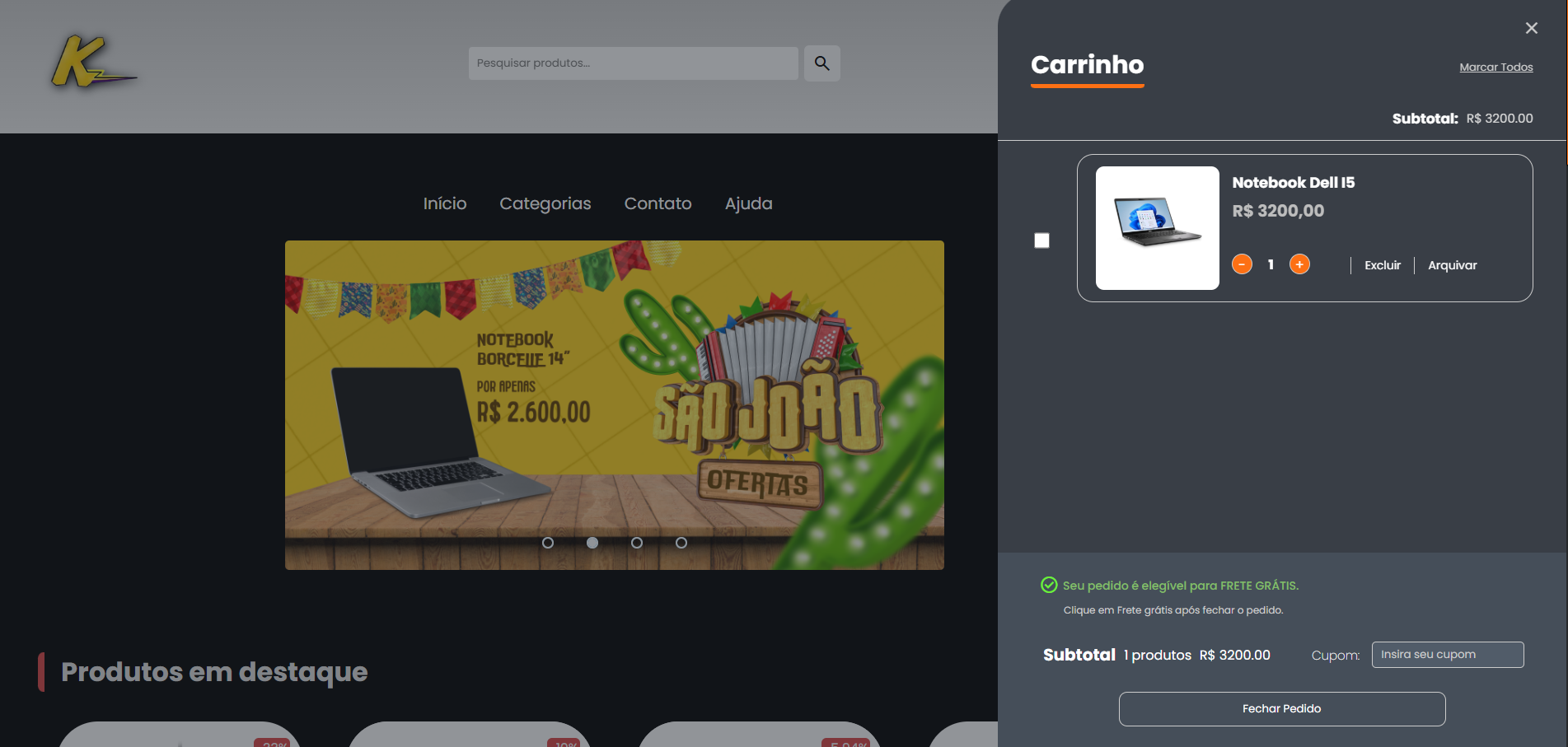
Task: Select the fourth carousel dot
Action: 681,543
